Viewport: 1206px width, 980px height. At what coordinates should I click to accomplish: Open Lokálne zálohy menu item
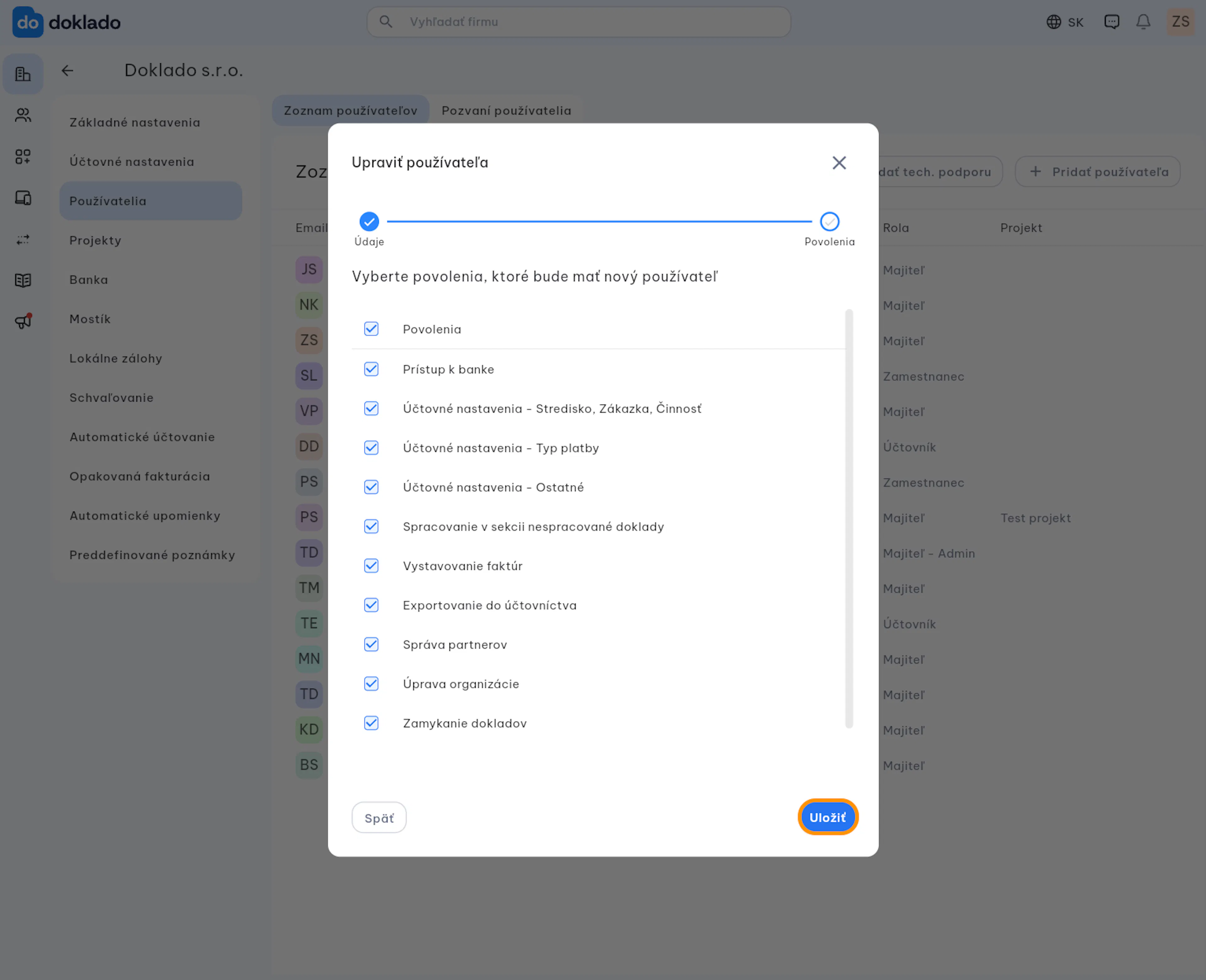[151, 359]
